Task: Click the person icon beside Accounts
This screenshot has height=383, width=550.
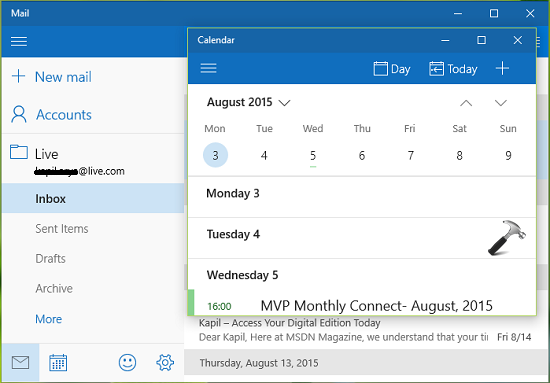Action: pos(19,114)
